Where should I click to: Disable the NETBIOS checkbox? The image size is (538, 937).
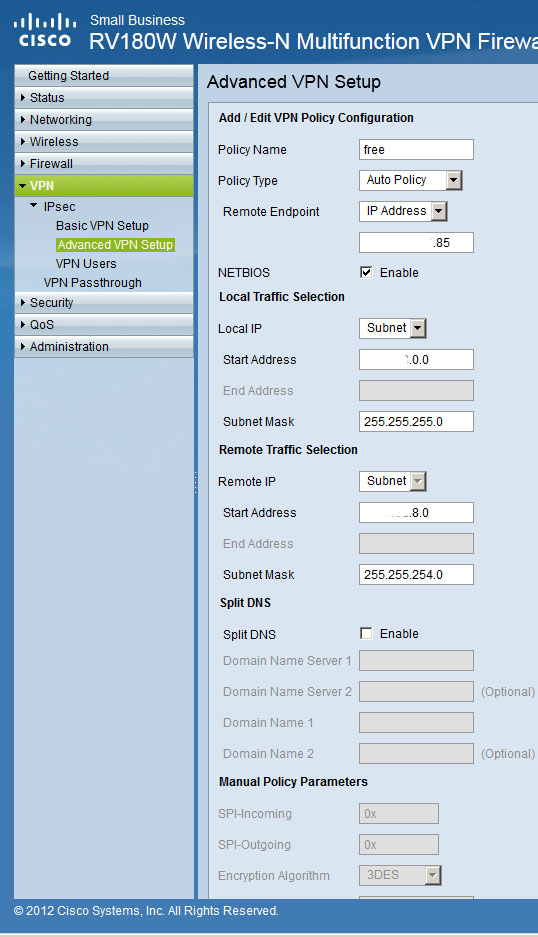point(366,272)
